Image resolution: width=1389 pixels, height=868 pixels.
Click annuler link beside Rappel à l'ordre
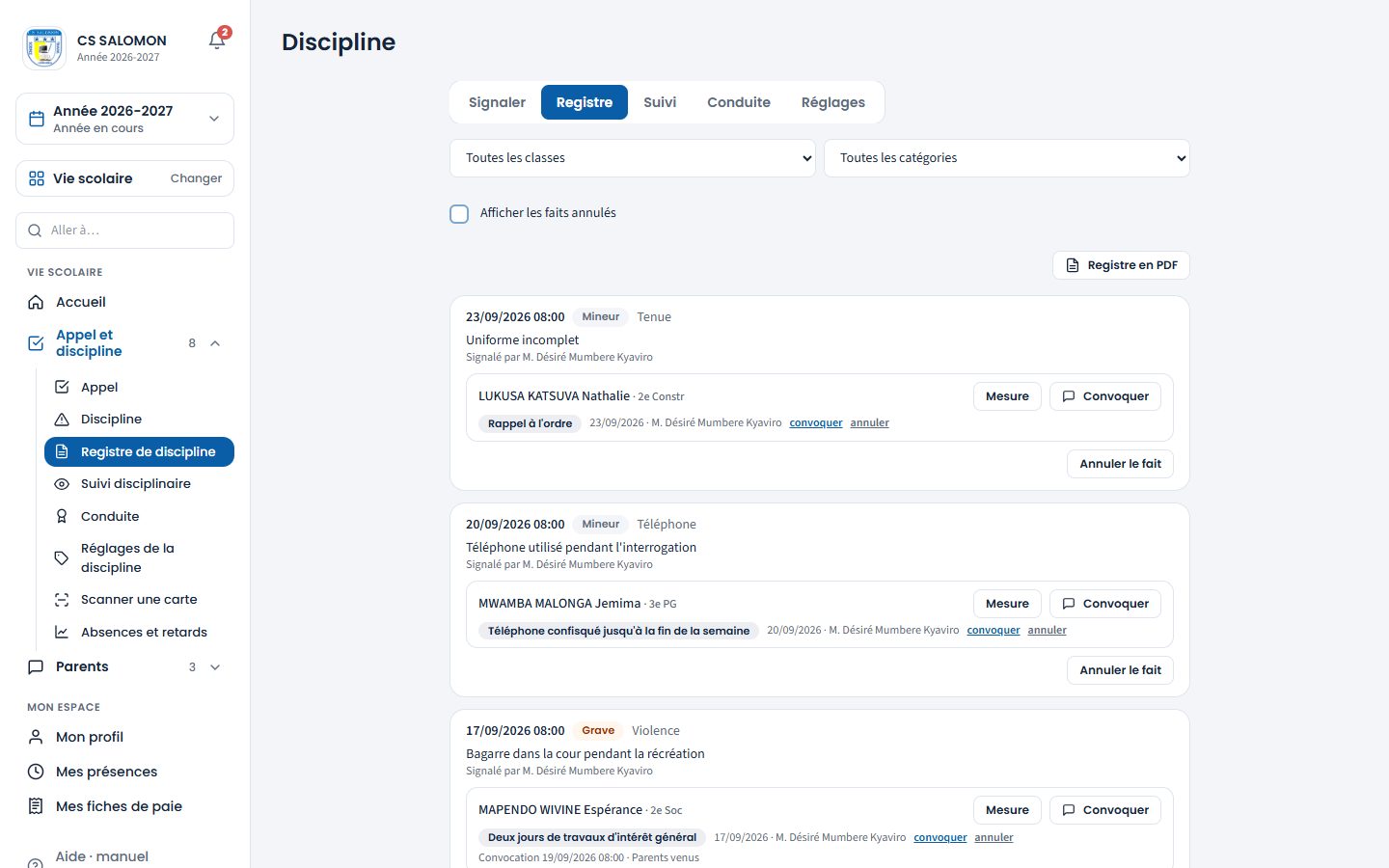click(869, 423)
